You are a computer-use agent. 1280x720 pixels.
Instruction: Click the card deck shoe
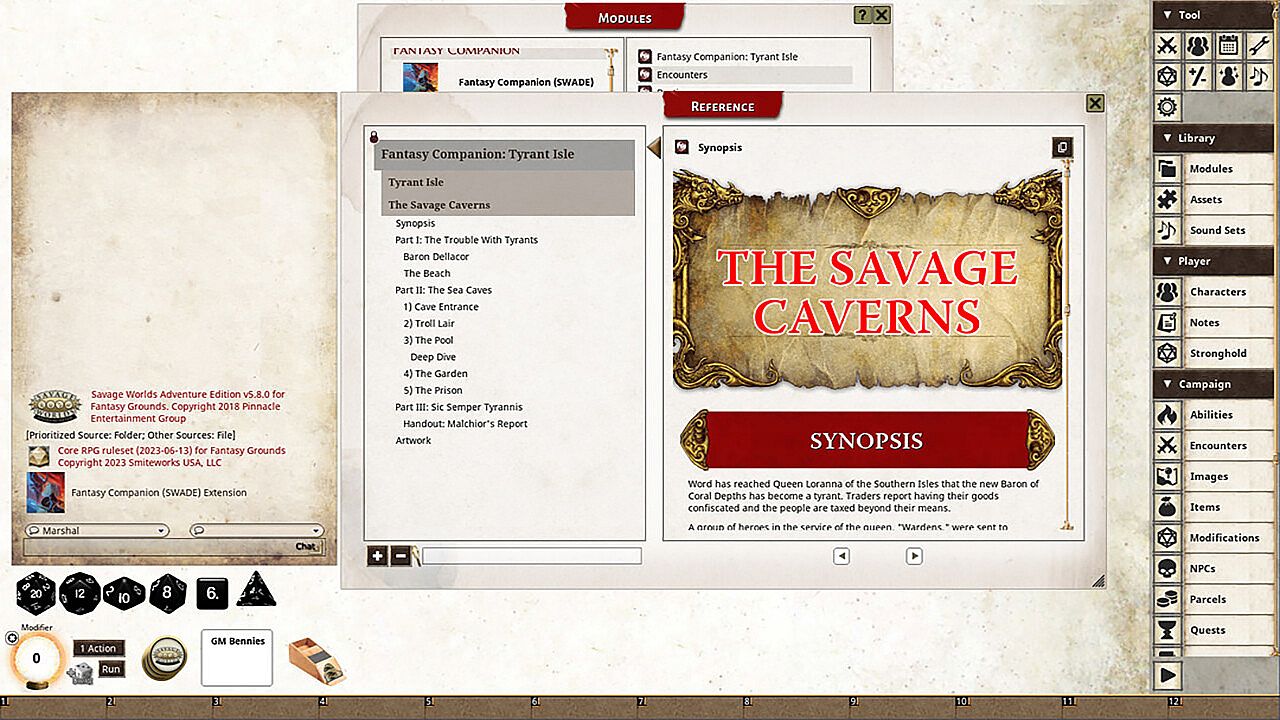(316, 661)
